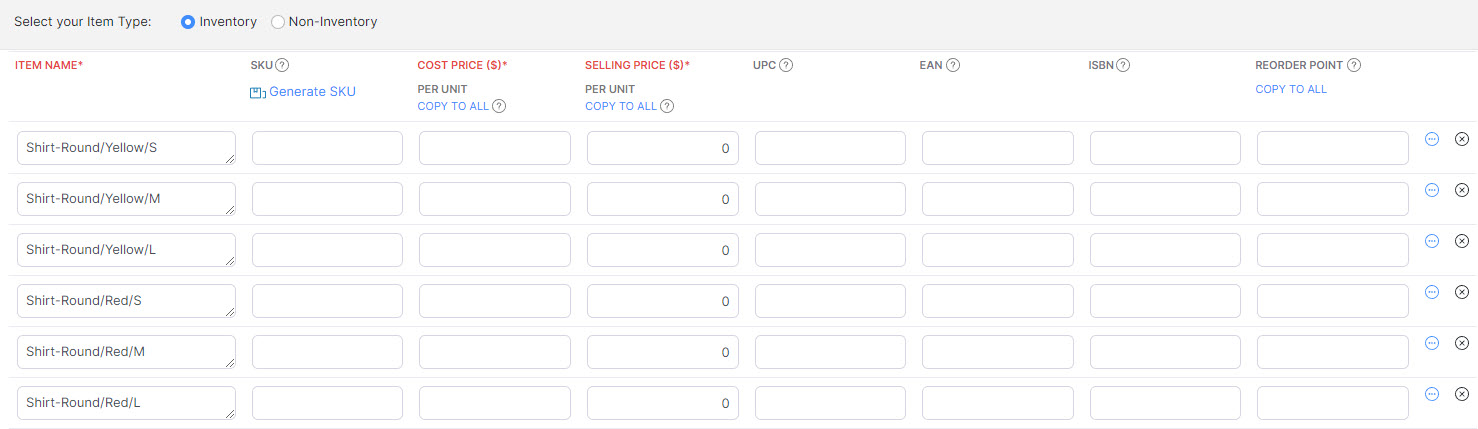Image resolution: width=1478 pixels, height=429 pixels.
Task: Remove the Shirt-Round/Red/L row
Action: click(1461, 394)
